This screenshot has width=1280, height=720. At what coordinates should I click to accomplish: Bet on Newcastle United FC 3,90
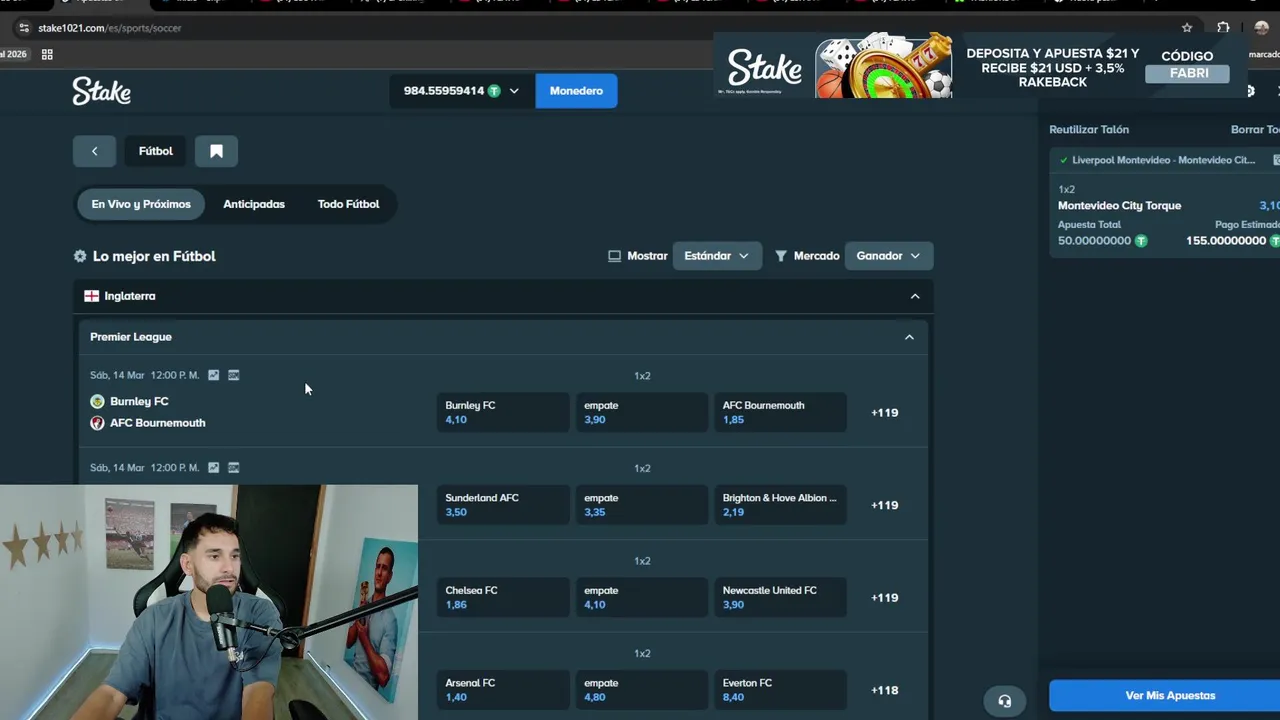pos(781,598)
